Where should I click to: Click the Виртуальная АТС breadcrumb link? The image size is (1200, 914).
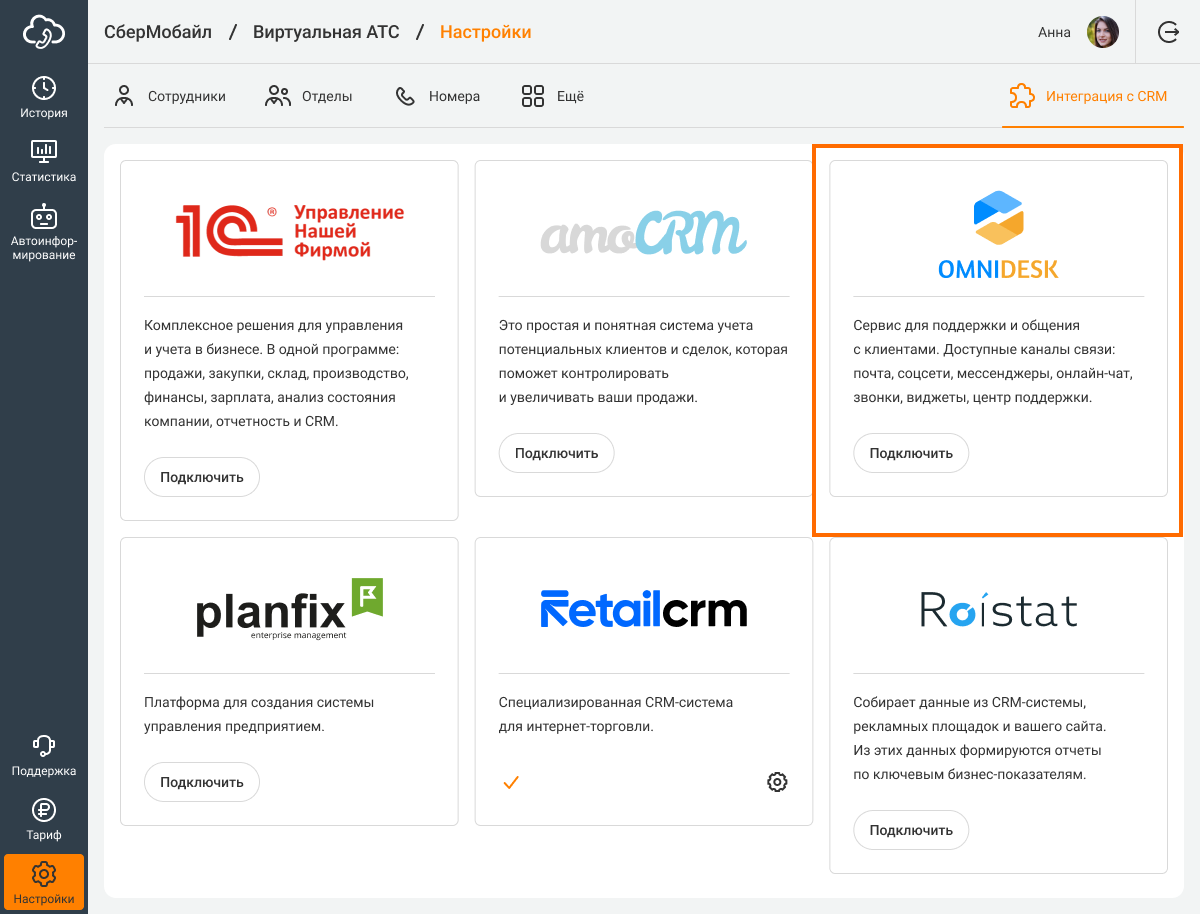point(326,32)
